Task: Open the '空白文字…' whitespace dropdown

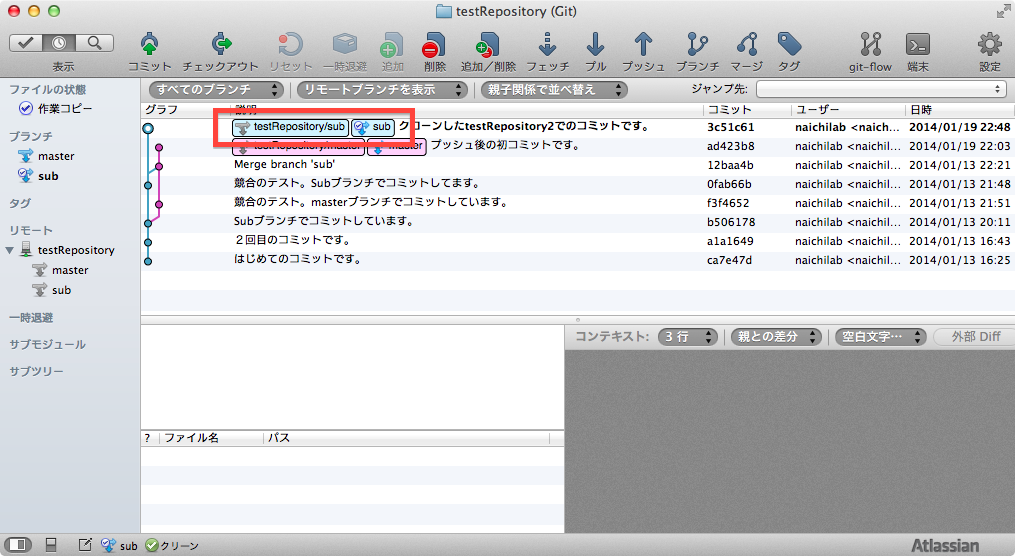Action: point(880,337)
